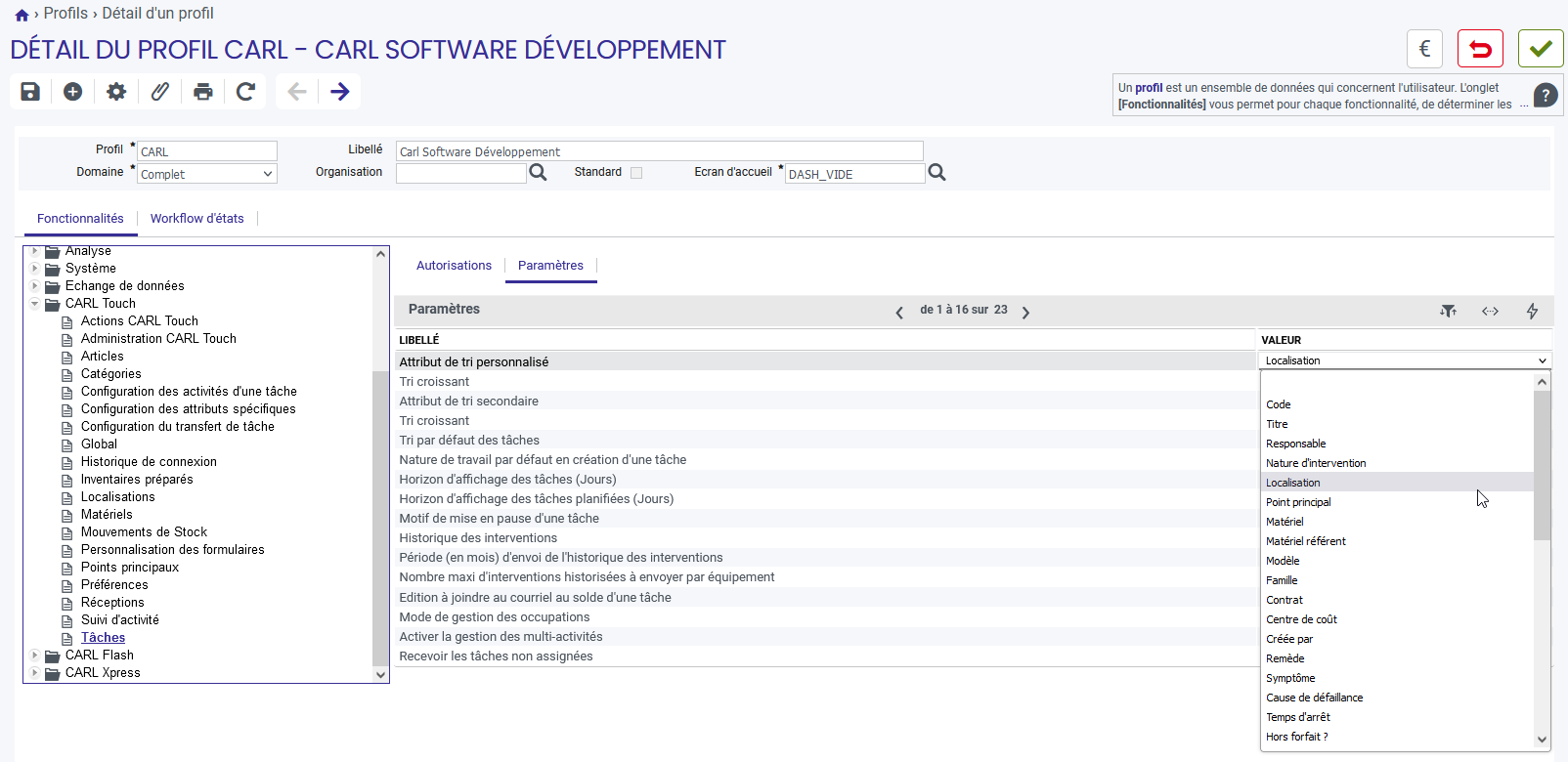This screenshot has width=1568, height=762.
Task: Click the paperclip attachments icon
Action: click(x=159, y=92)
